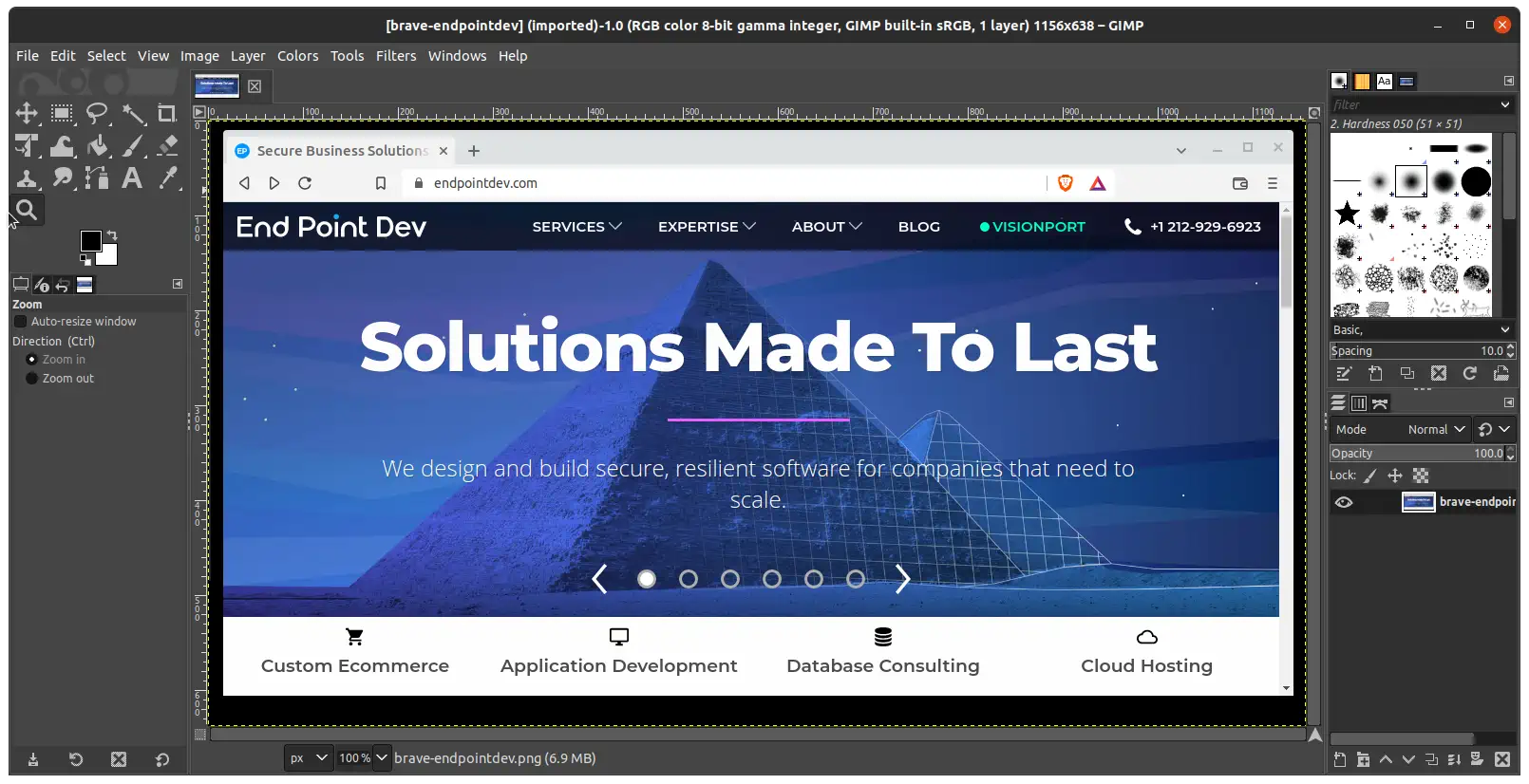
Task: Select the Rectangle Select tool
Action: [62, 114]
